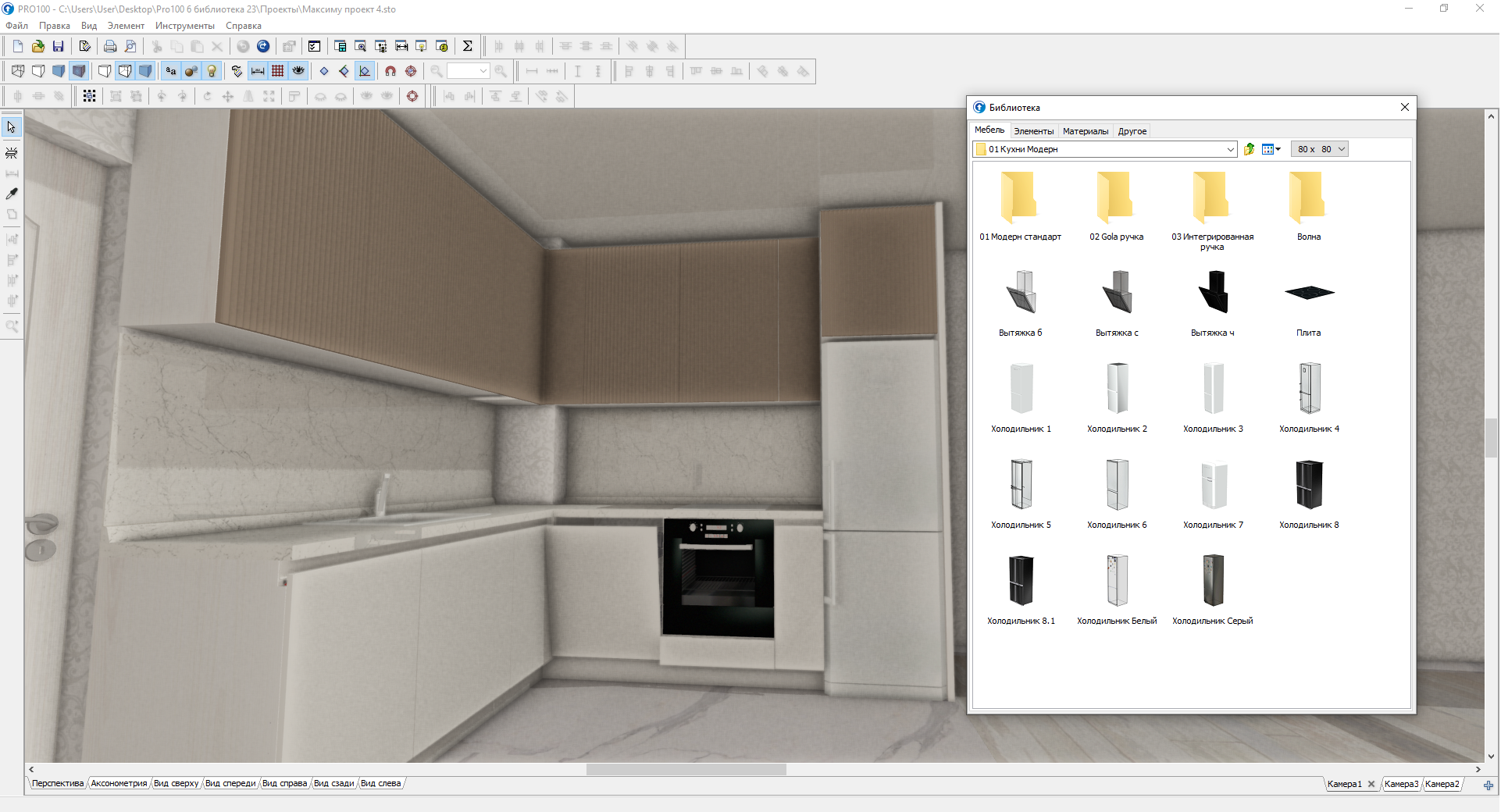Click the Sigma report icon
The height and width of the screenshot is (812, 1501).
click(x=467, y=46)
